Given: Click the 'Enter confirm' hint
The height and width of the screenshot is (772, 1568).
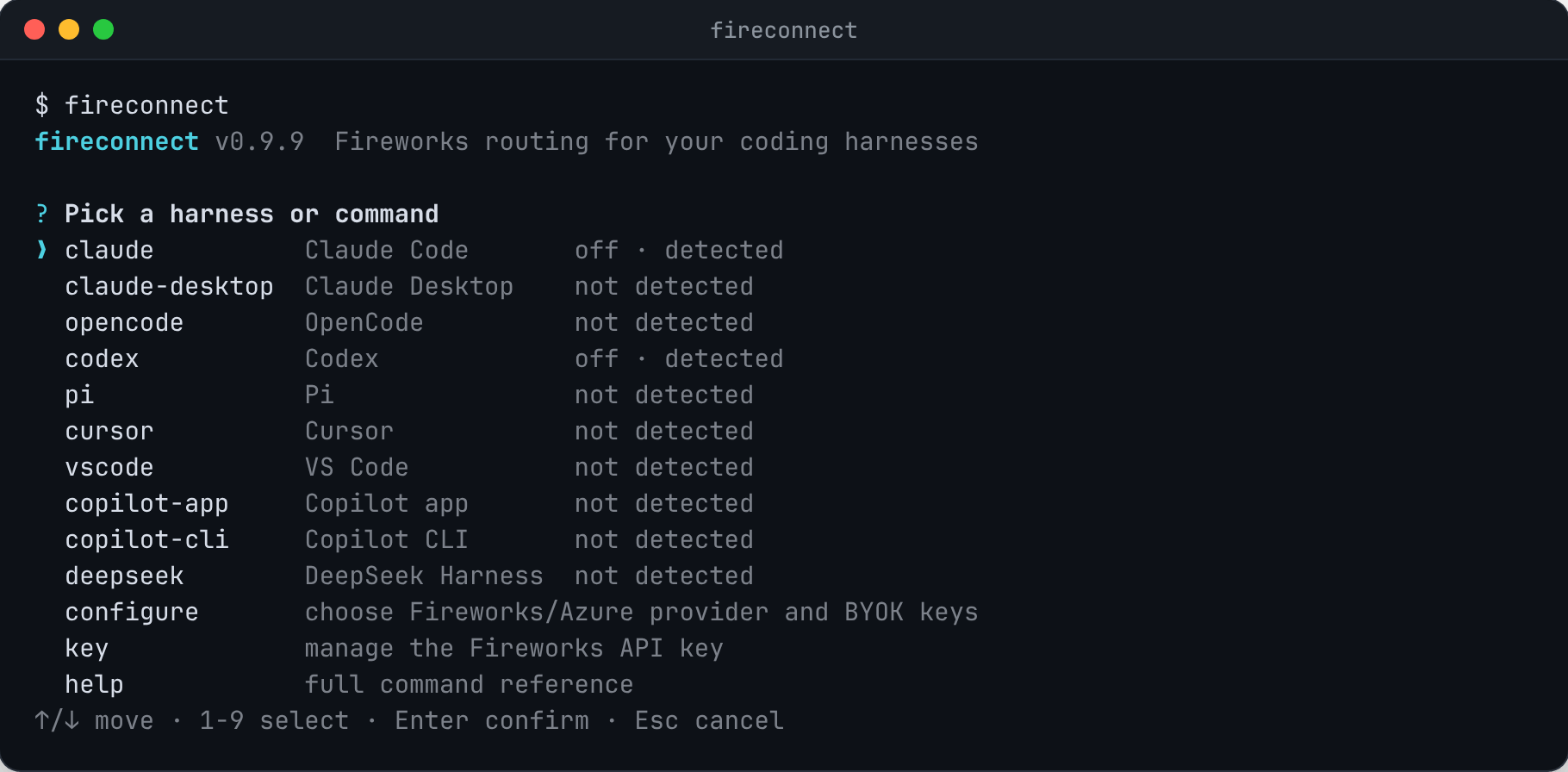Looking at the screenshot, I should pyautogui.click(x=492, y=720).
